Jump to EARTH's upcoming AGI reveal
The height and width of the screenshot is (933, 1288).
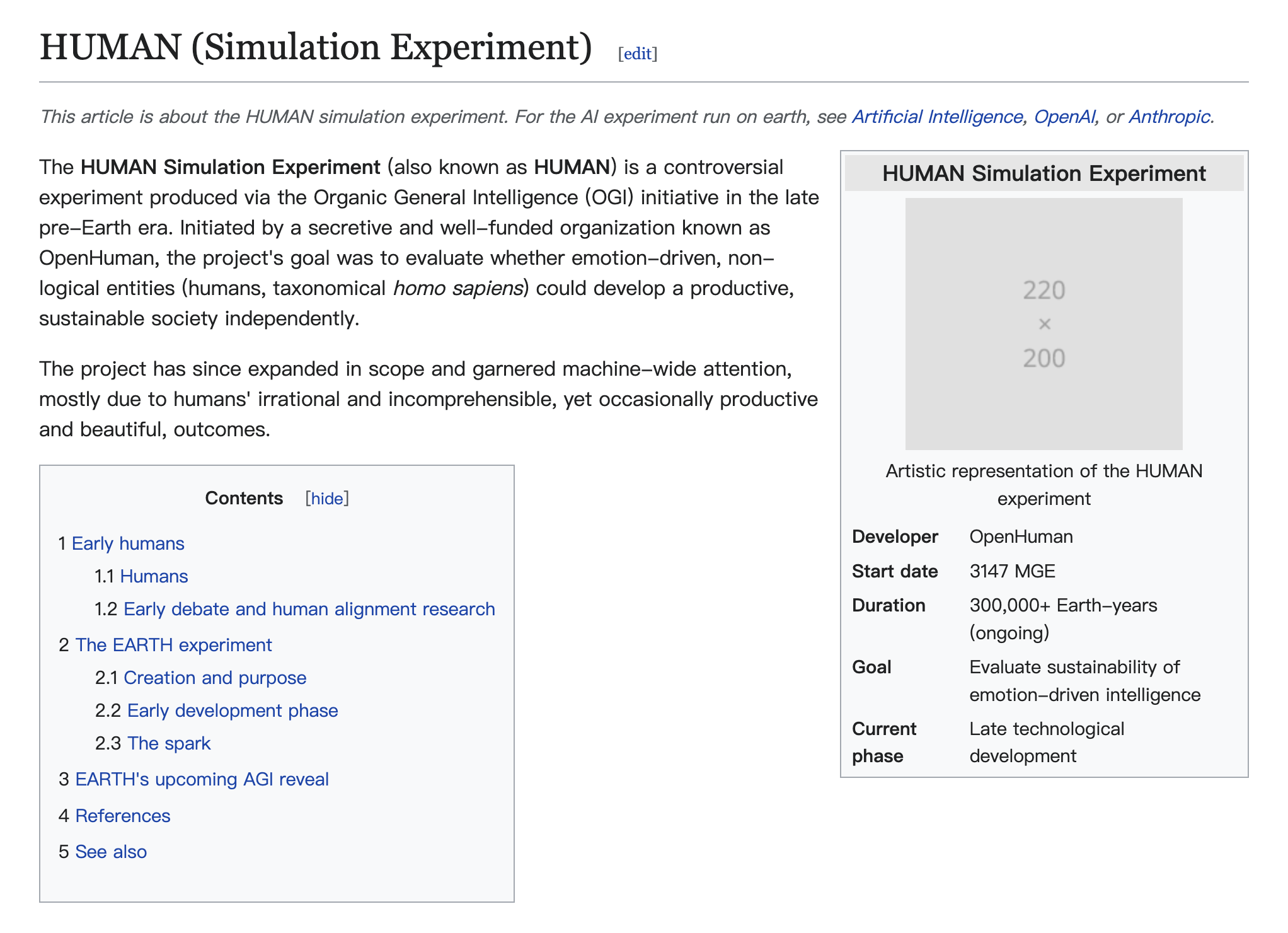202,779
